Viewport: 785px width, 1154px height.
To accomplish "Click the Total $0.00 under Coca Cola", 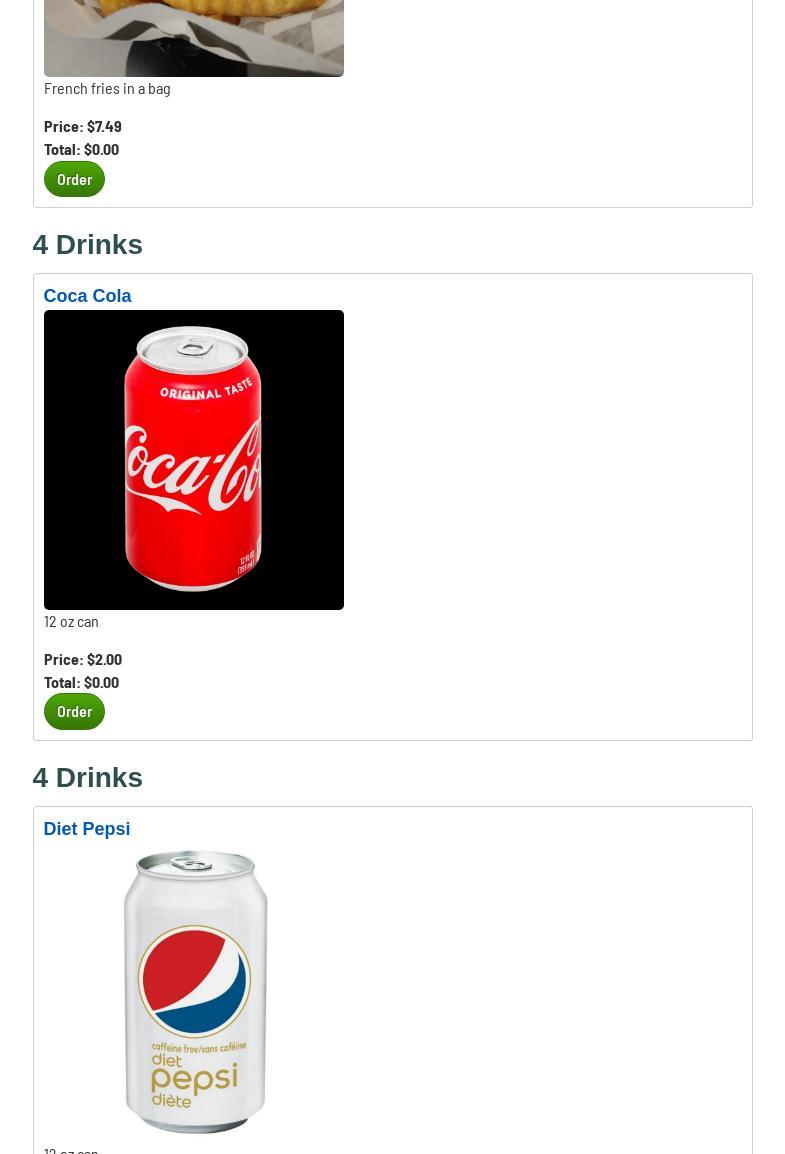I will pos(82,682).
